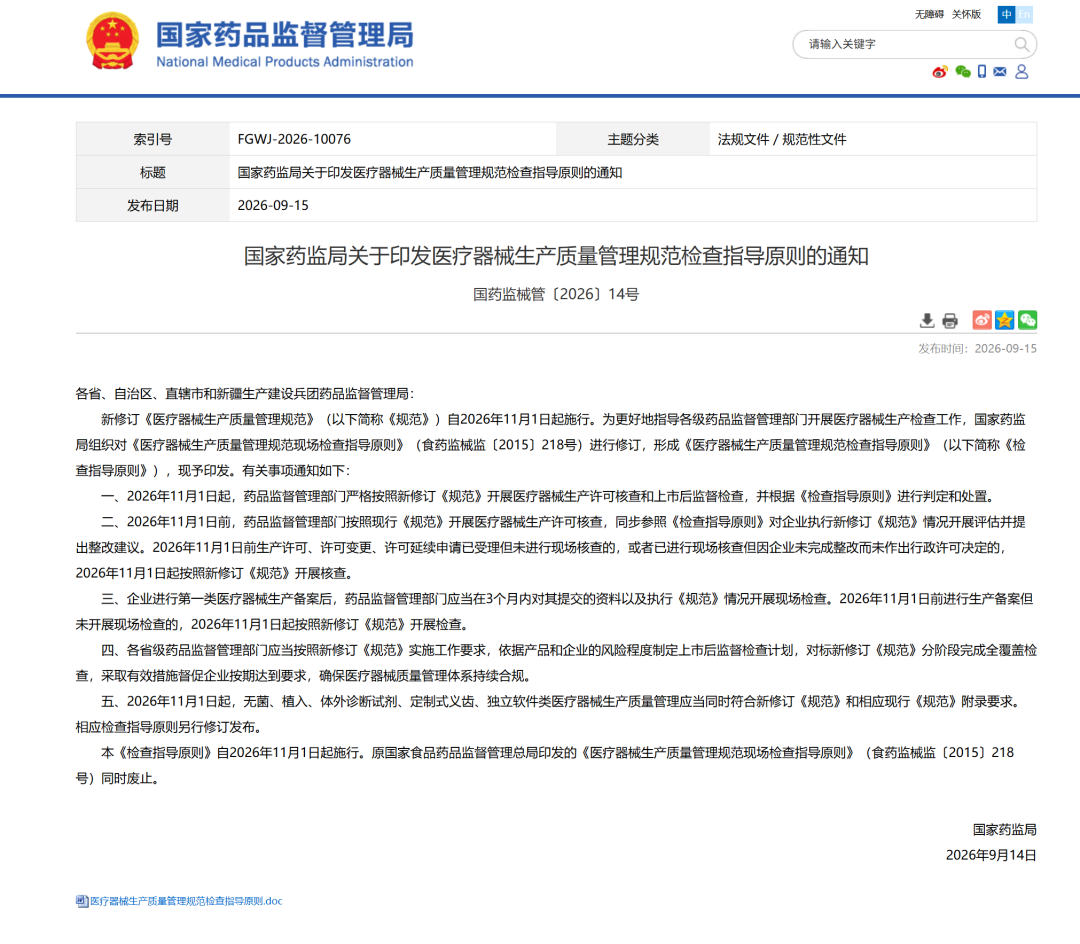
Task: Select paragraph starting 三、企业进行第一类
Action: click(x=554, y=611)
